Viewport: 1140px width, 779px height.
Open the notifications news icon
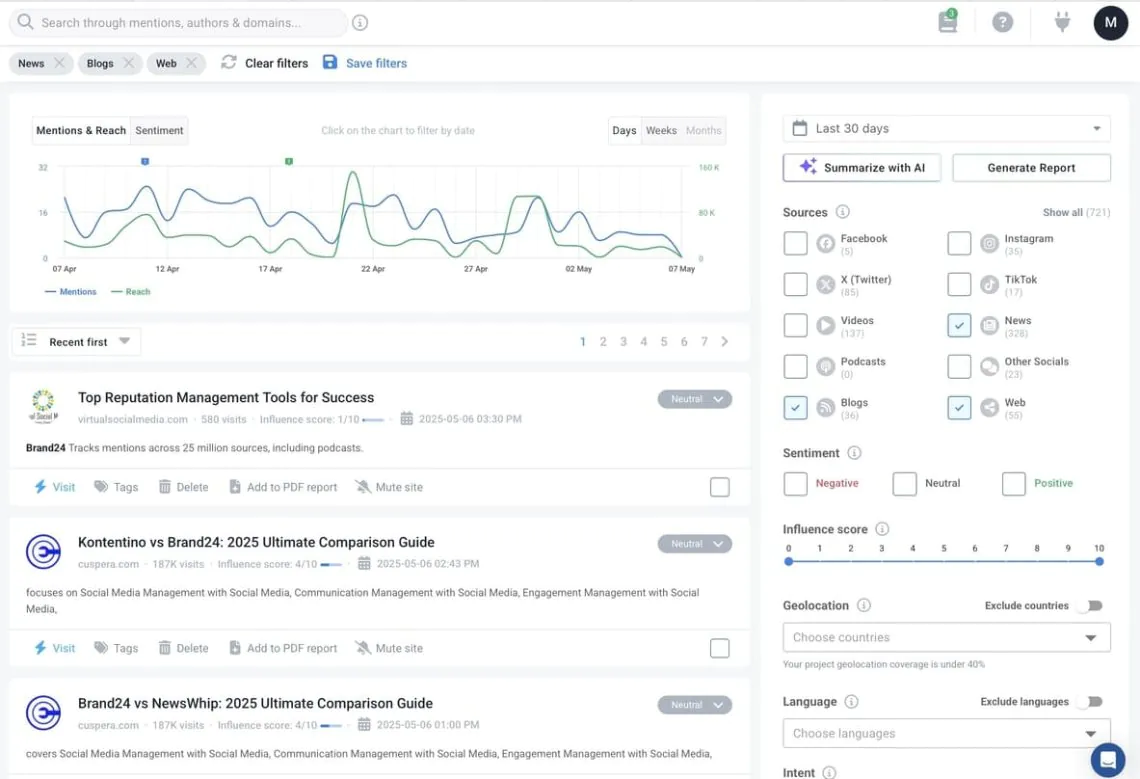947,22
